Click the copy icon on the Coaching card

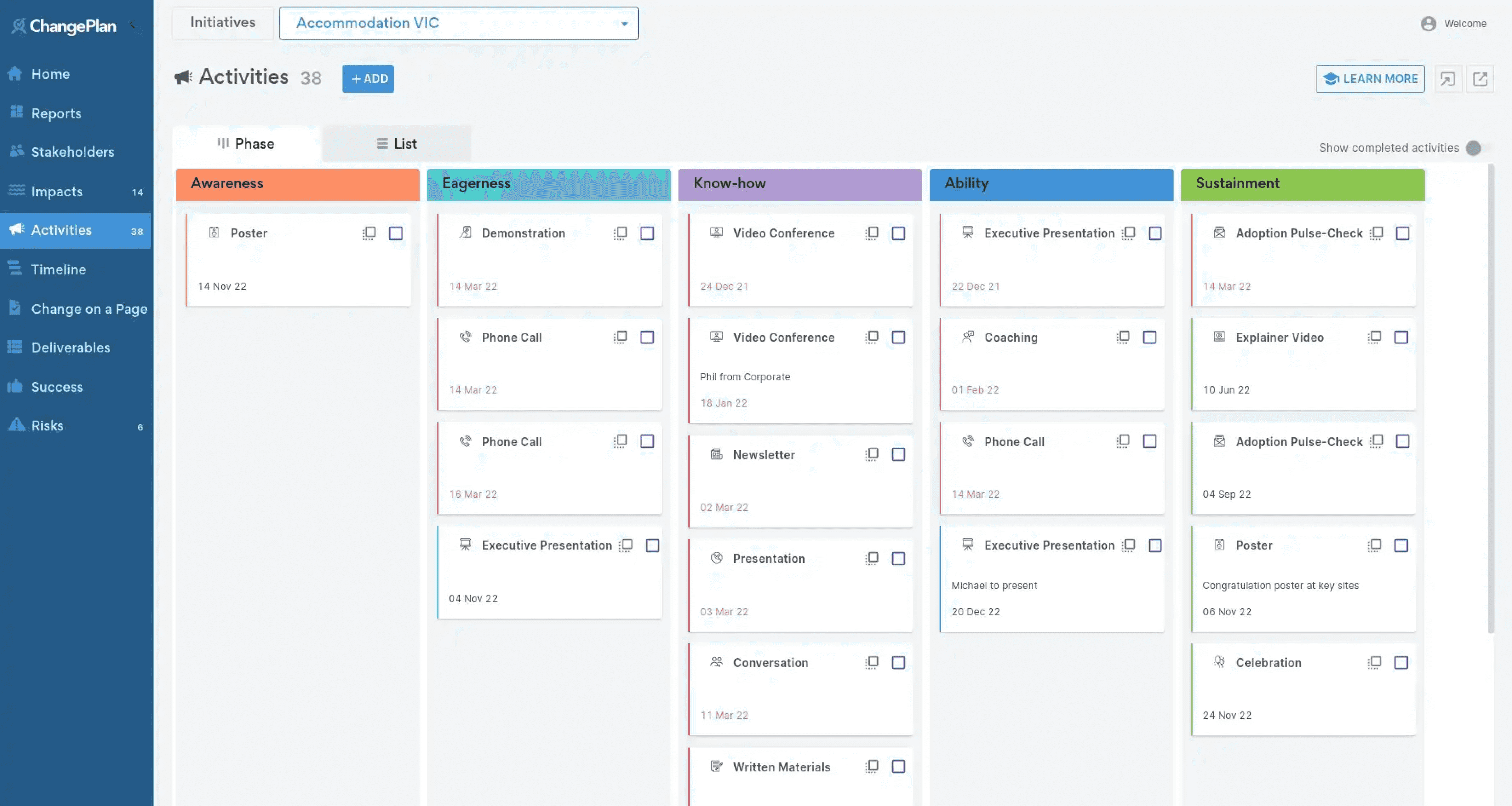pyautogui.click(x=1123, y=337)
